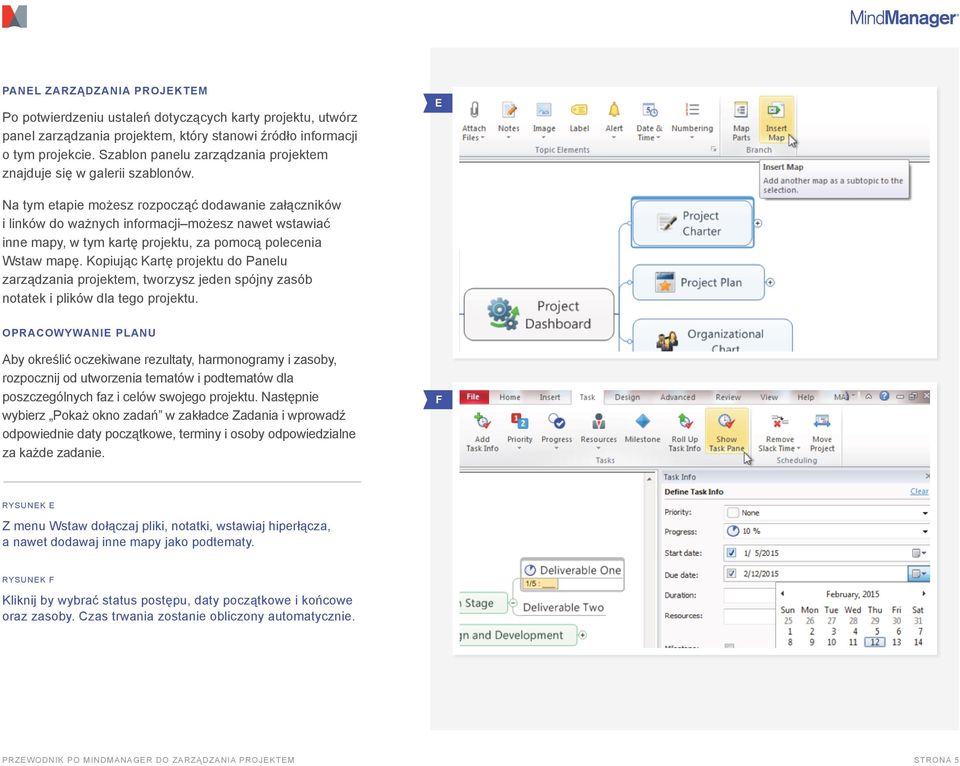Click the Resources person icon
This screenshot has height=766, width=960.
click(x=599, y=421)
